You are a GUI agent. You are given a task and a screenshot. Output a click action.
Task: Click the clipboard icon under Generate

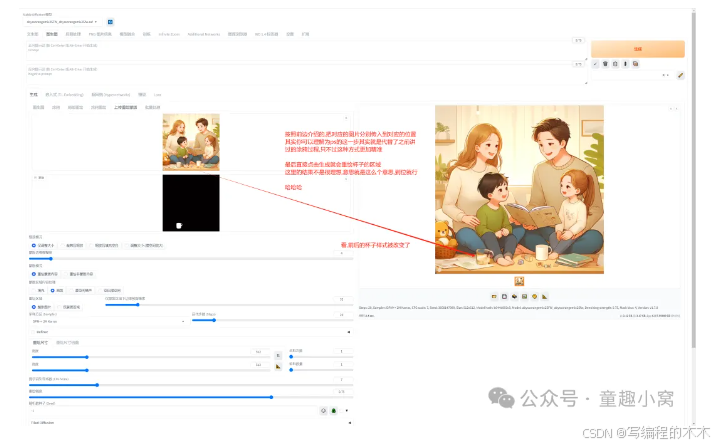(x=615, y=64)
